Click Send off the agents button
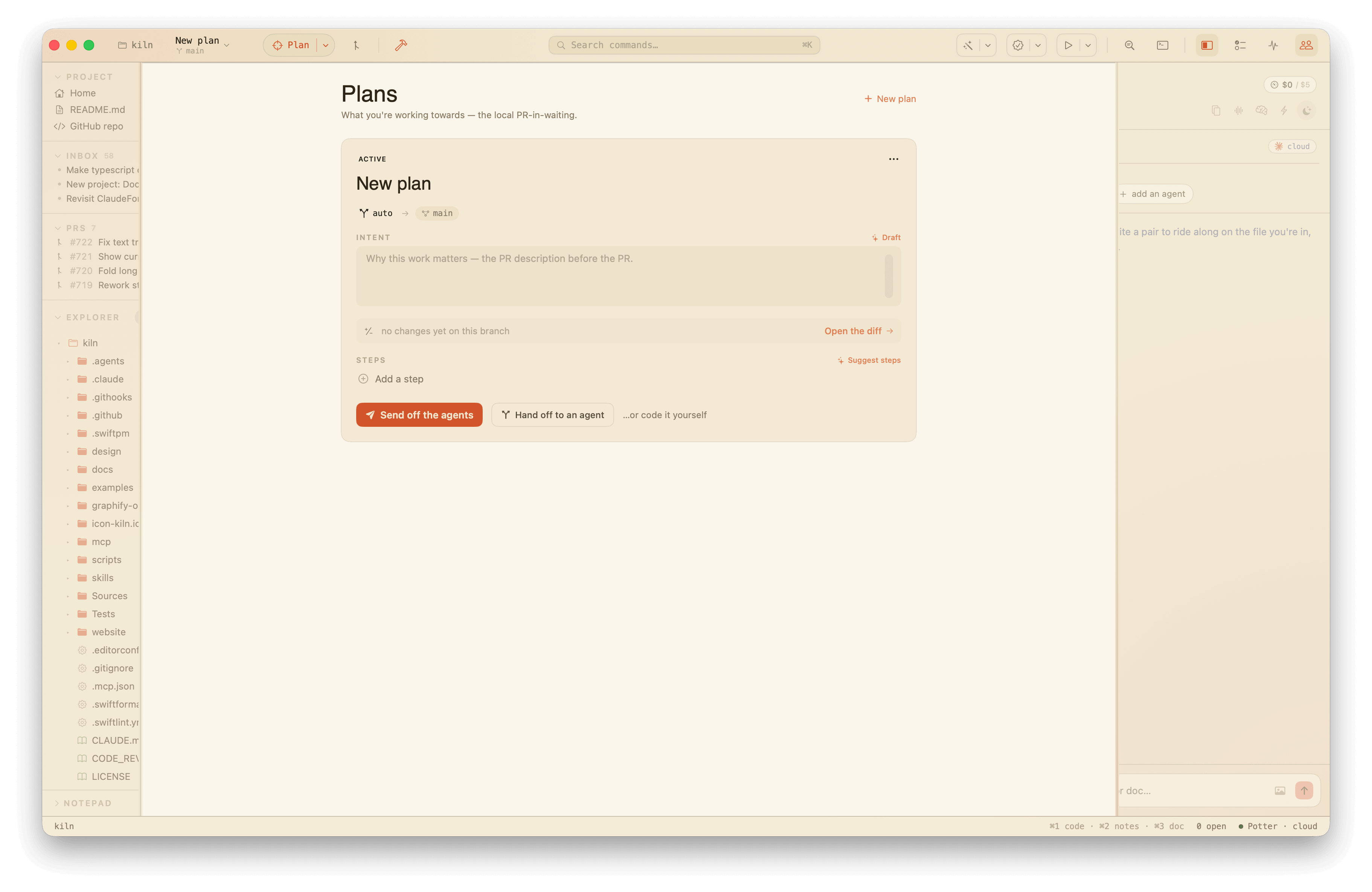 point(419,415)
